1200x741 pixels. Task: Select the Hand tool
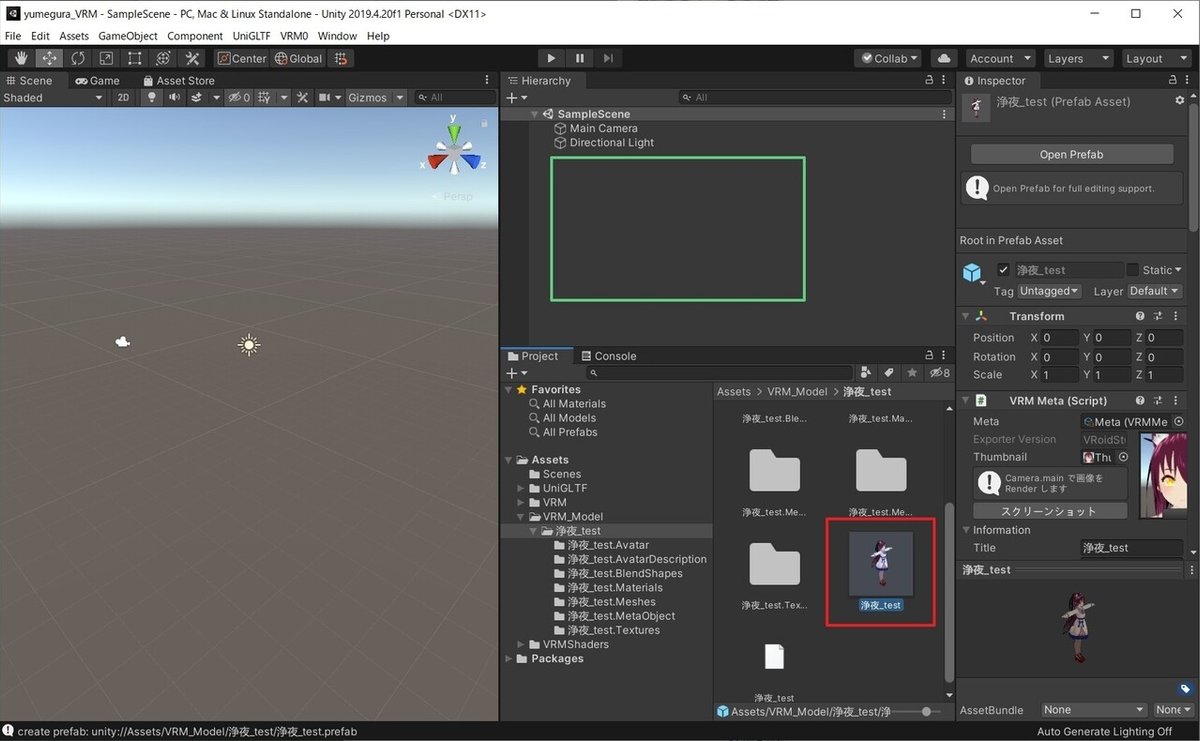pos(20,58)
